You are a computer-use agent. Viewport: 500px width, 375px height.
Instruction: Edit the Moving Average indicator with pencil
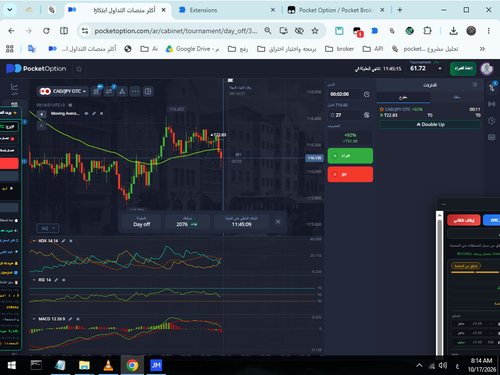click(x=94, y=114)
